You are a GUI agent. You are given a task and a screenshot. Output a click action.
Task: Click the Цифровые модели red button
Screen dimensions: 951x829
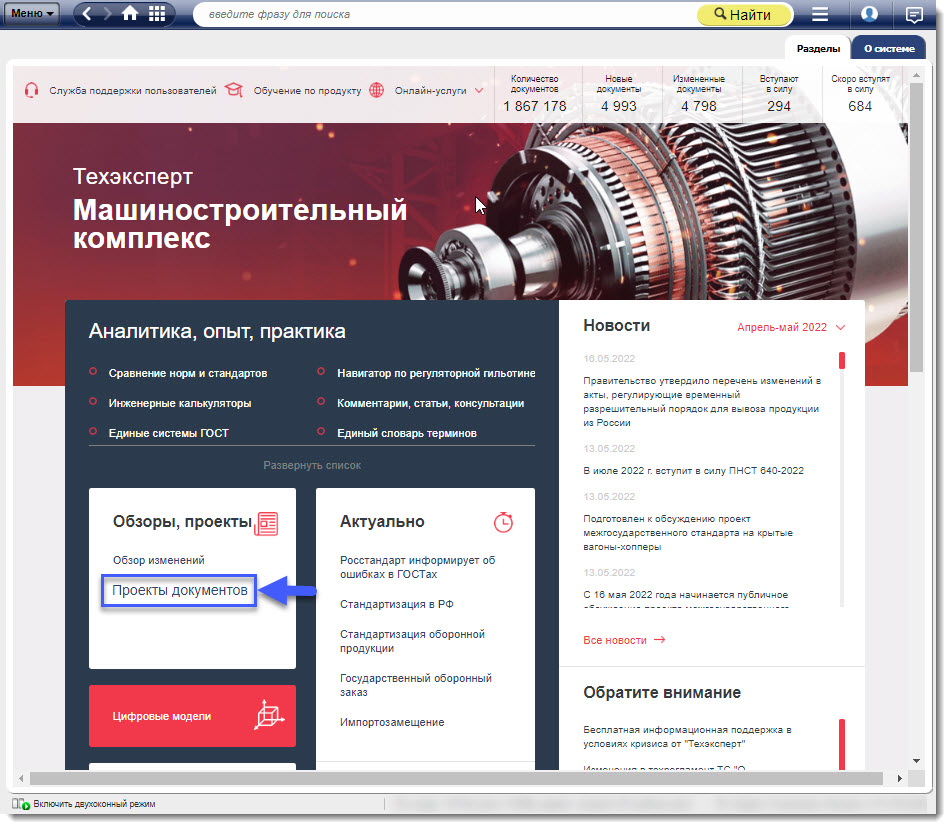coord(192,716)
